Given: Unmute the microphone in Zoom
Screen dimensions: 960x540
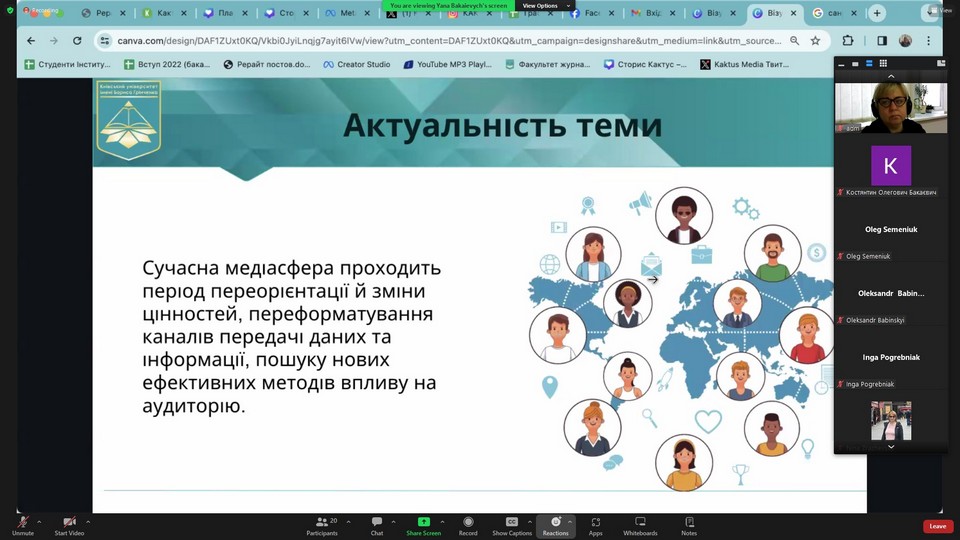Looking at the screenshot, I should click(22, 524).
